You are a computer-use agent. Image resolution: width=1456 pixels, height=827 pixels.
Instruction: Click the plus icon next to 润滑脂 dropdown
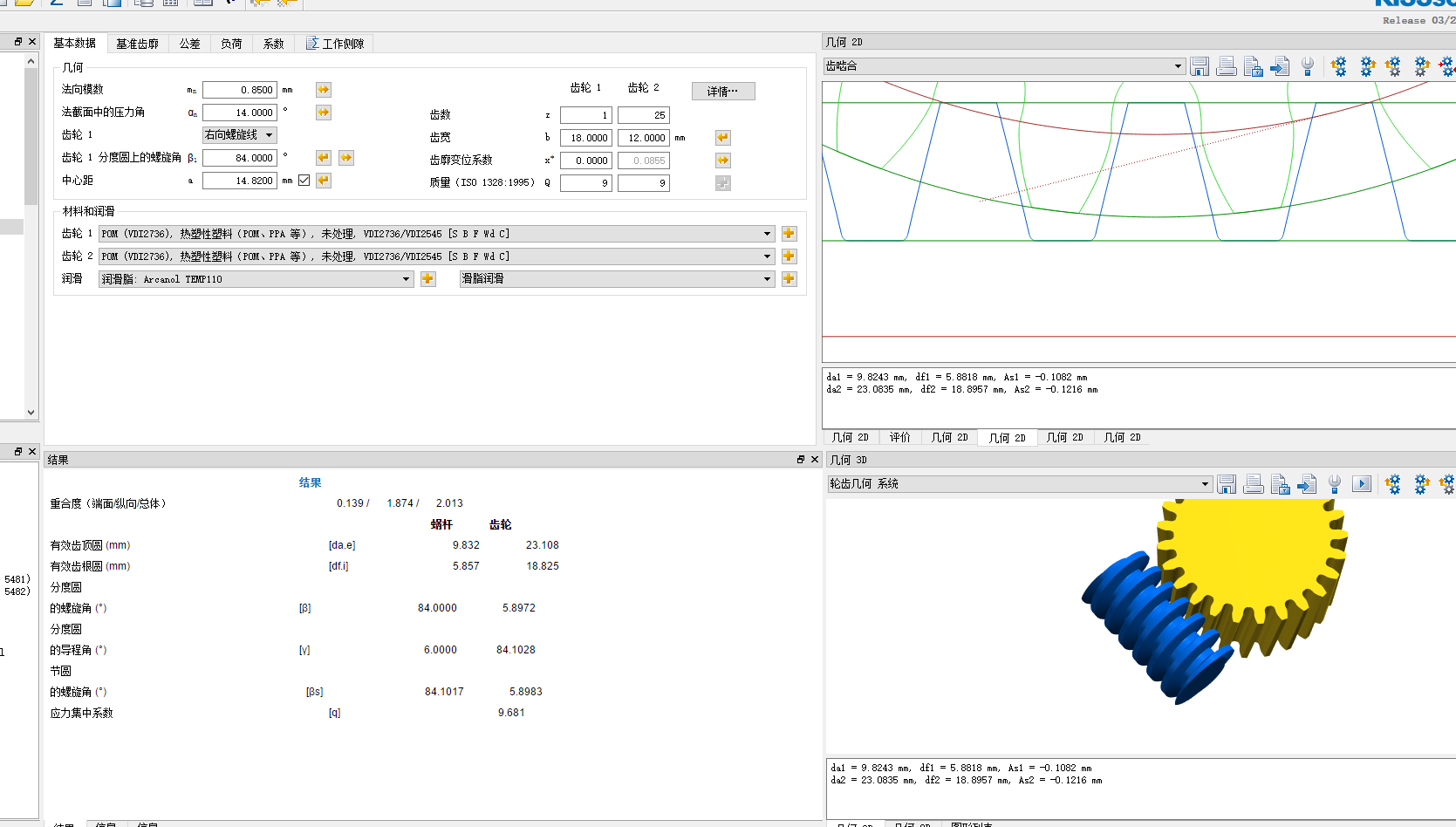point(427,279)
